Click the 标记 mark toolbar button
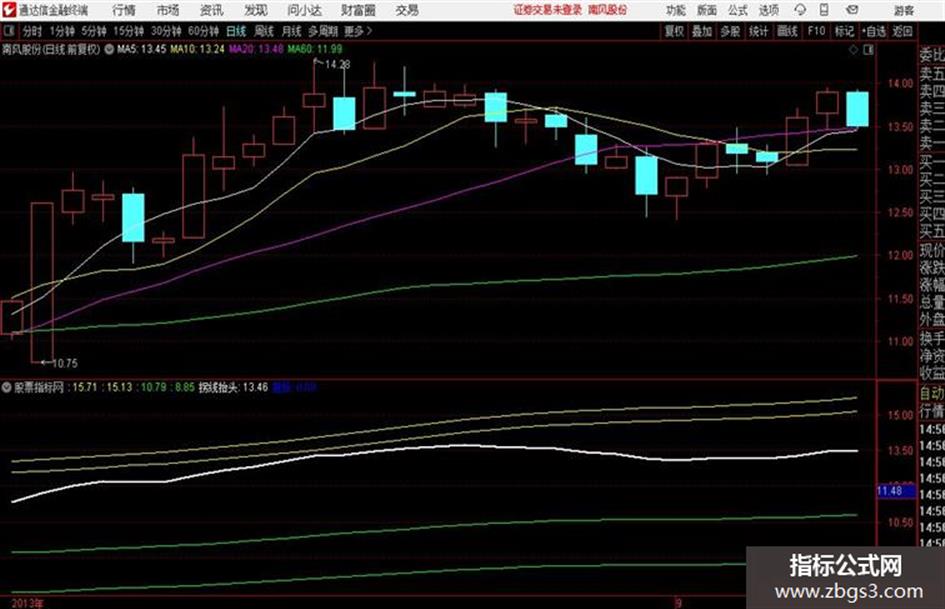Viewport: 945px width, 609px height. click(x=844, y=31)
